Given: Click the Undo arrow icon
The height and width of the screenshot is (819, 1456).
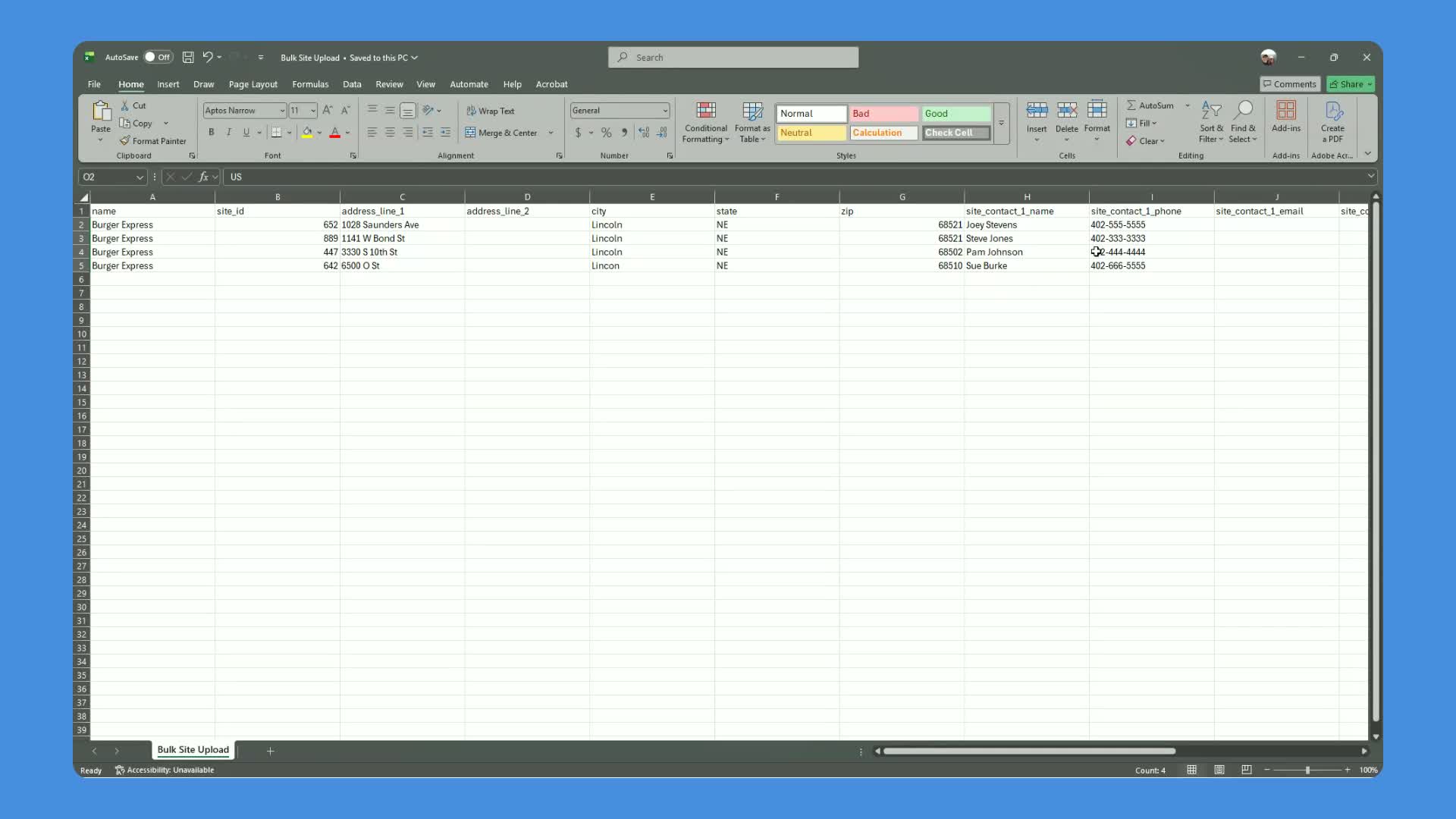Looking at the screenshot, I should tap(207, 57).
